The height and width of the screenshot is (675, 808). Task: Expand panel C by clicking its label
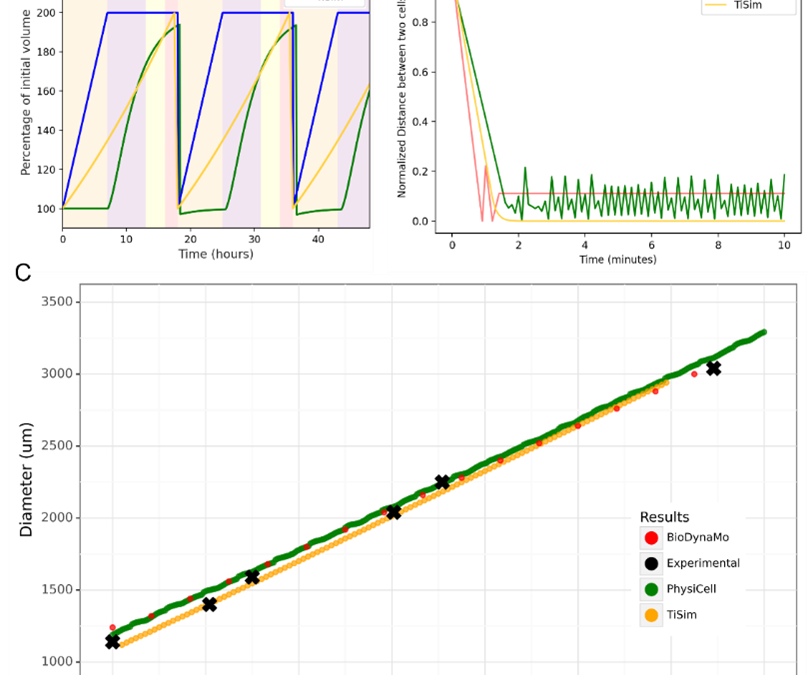[21, 273]
